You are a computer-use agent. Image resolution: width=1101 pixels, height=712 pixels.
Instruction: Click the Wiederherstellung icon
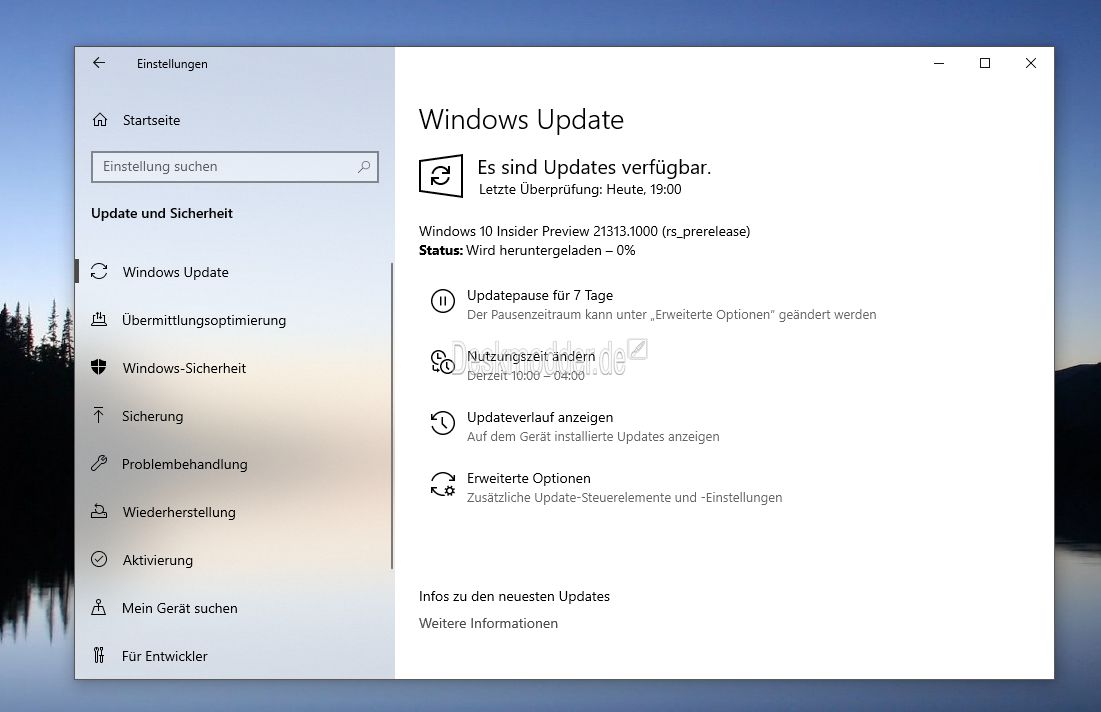[x=99, y=512]
